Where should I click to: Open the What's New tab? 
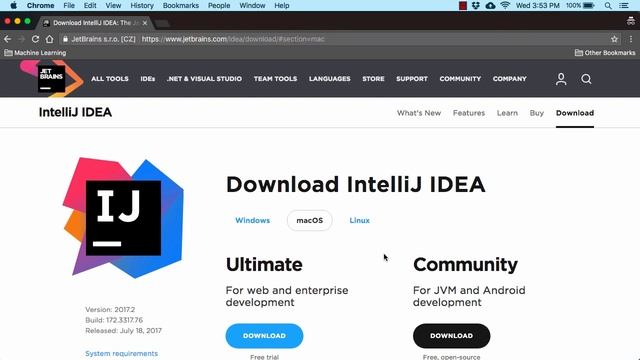(419, 113)
